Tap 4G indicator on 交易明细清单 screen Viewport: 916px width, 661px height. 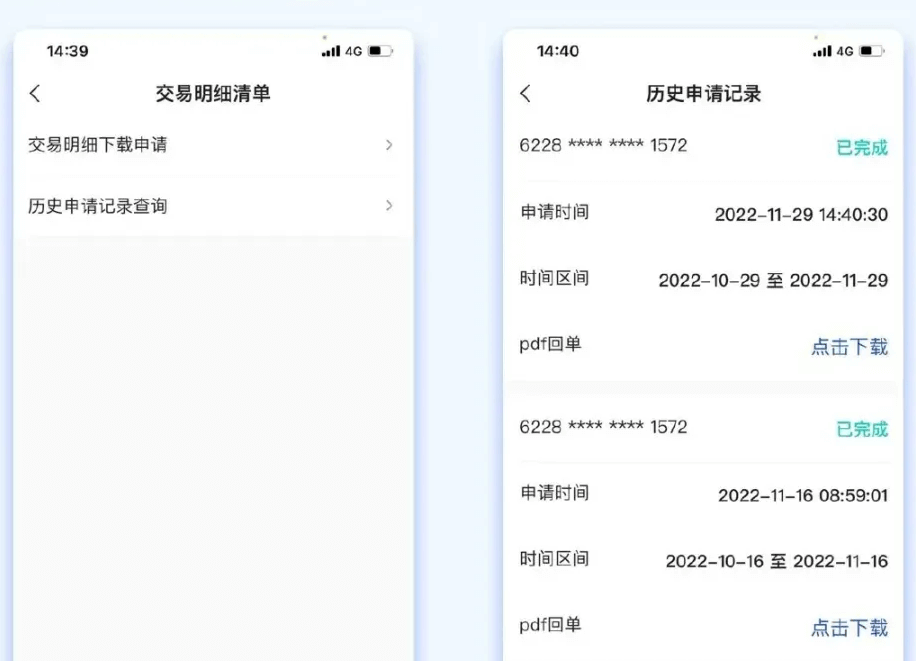tap(354, 51)
